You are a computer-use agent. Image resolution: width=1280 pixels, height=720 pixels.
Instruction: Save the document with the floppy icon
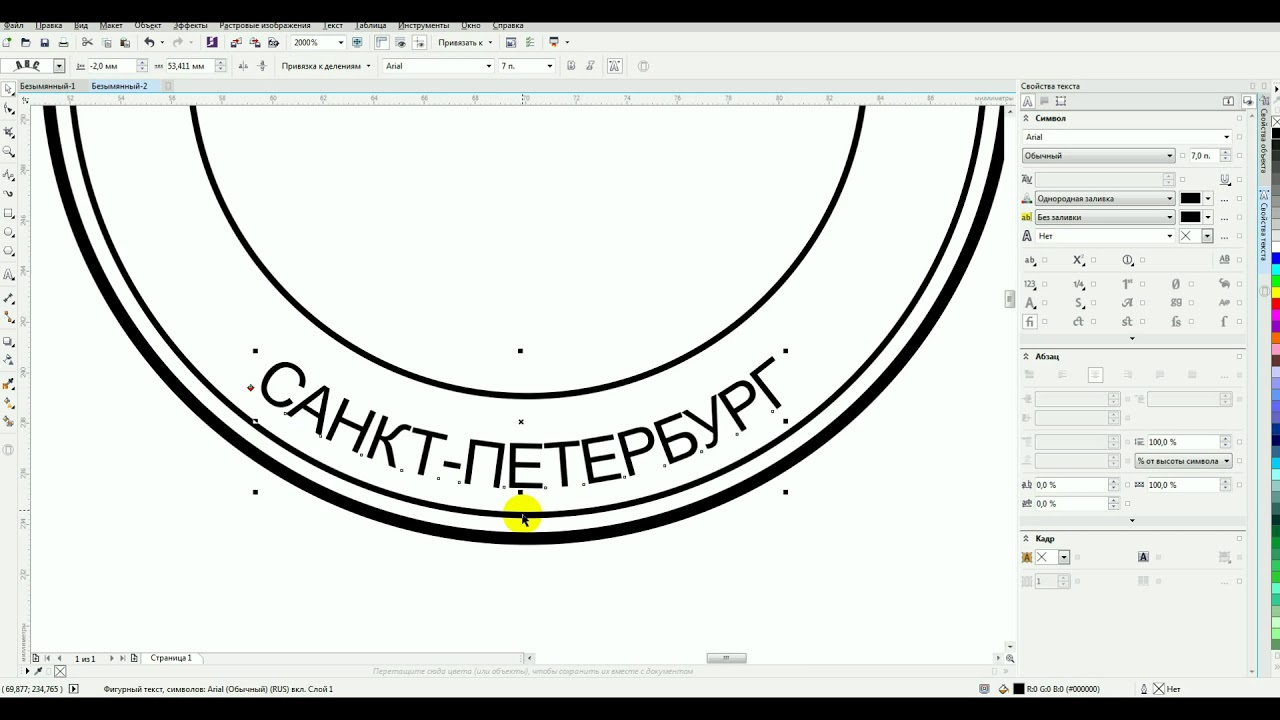click(44, 43)
